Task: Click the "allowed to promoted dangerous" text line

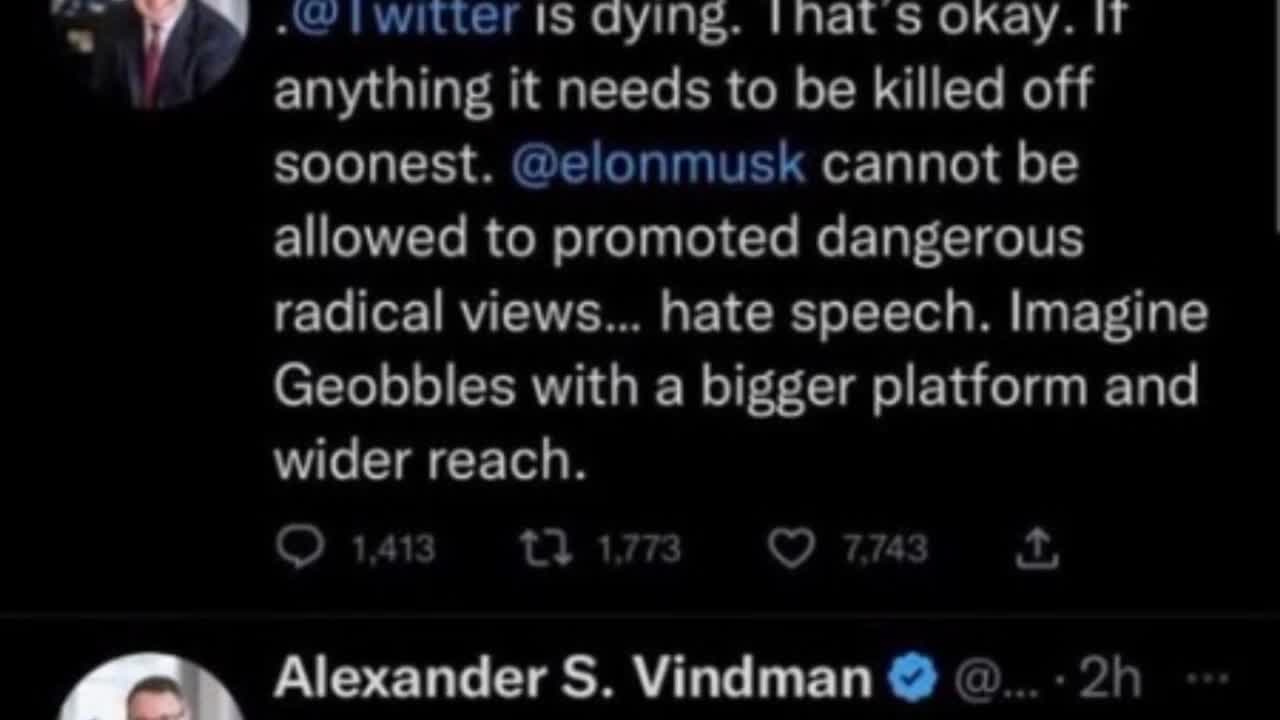Action: 678,239
